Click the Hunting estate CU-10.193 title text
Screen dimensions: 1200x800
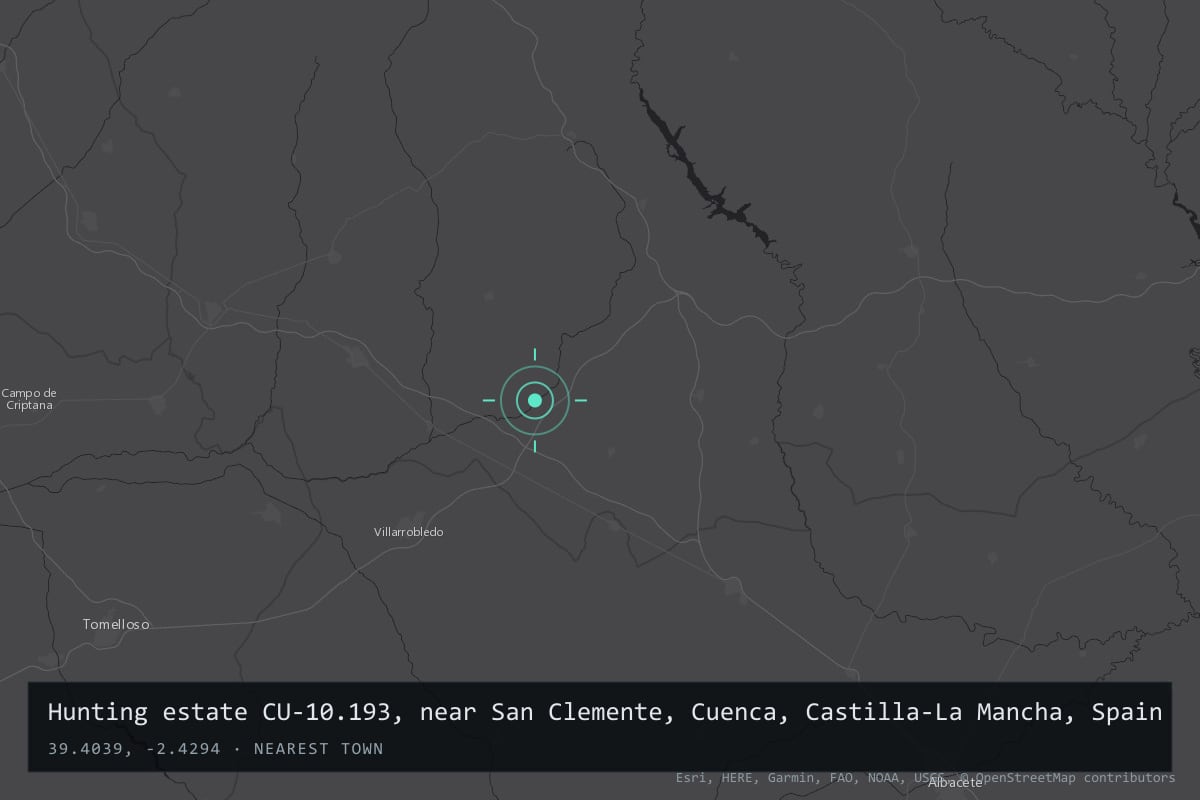(x=605, y=713)
